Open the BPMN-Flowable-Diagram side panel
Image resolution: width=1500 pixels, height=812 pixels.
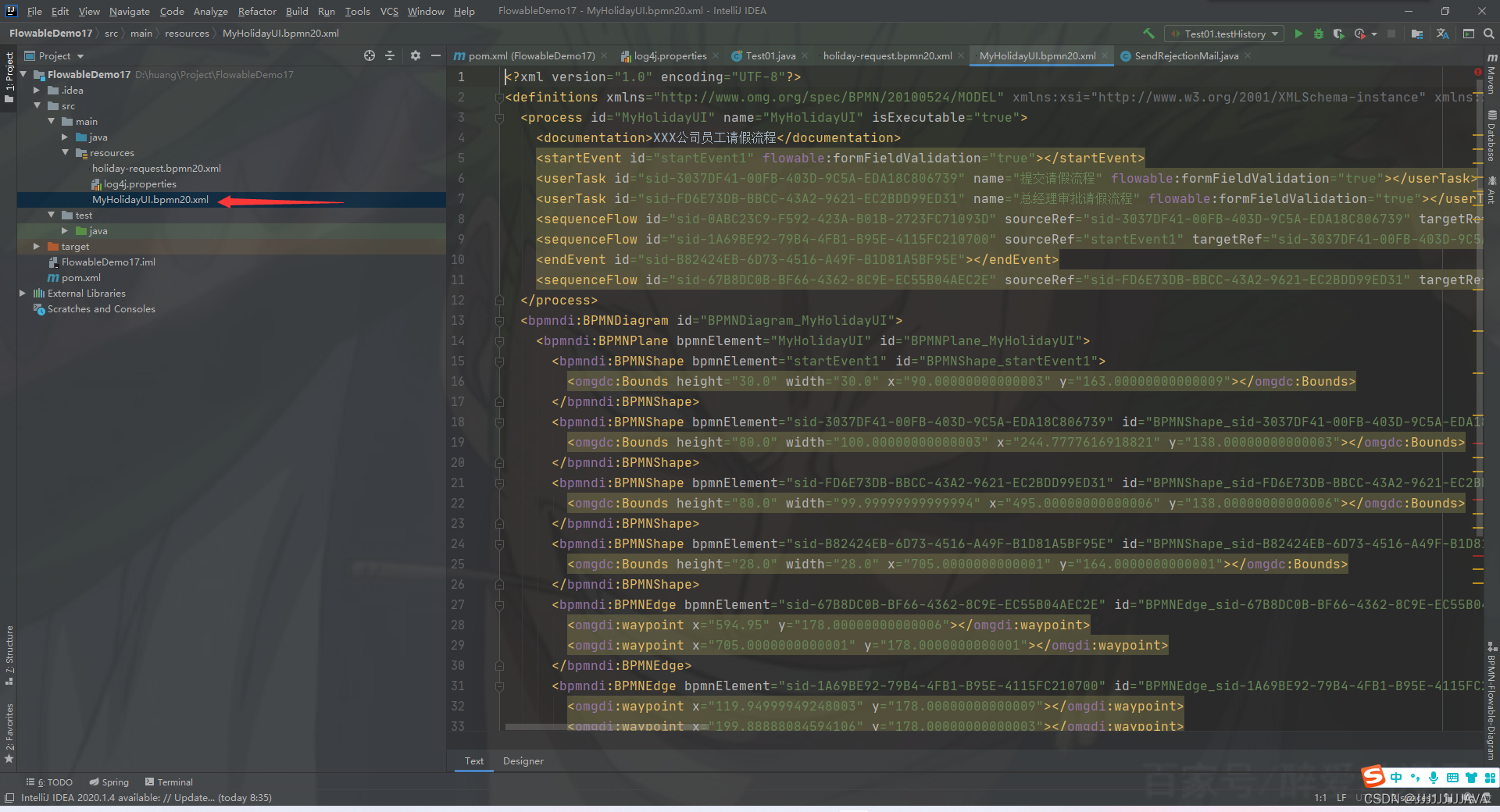pos(1491,701)
